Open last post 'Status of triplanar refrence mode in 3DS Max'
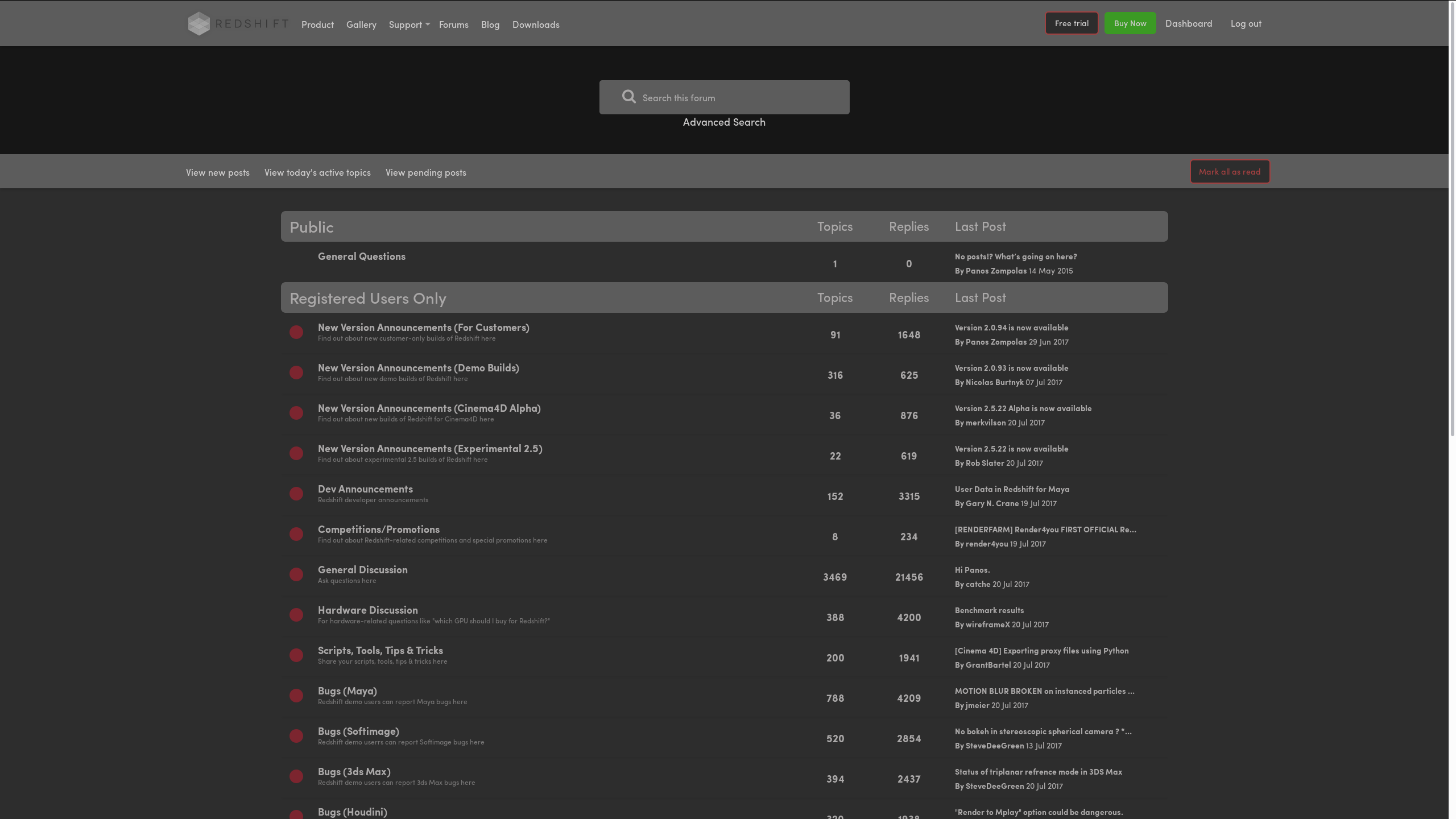The height and width of the screenshot is (819, 1456). click(1039, 772)
